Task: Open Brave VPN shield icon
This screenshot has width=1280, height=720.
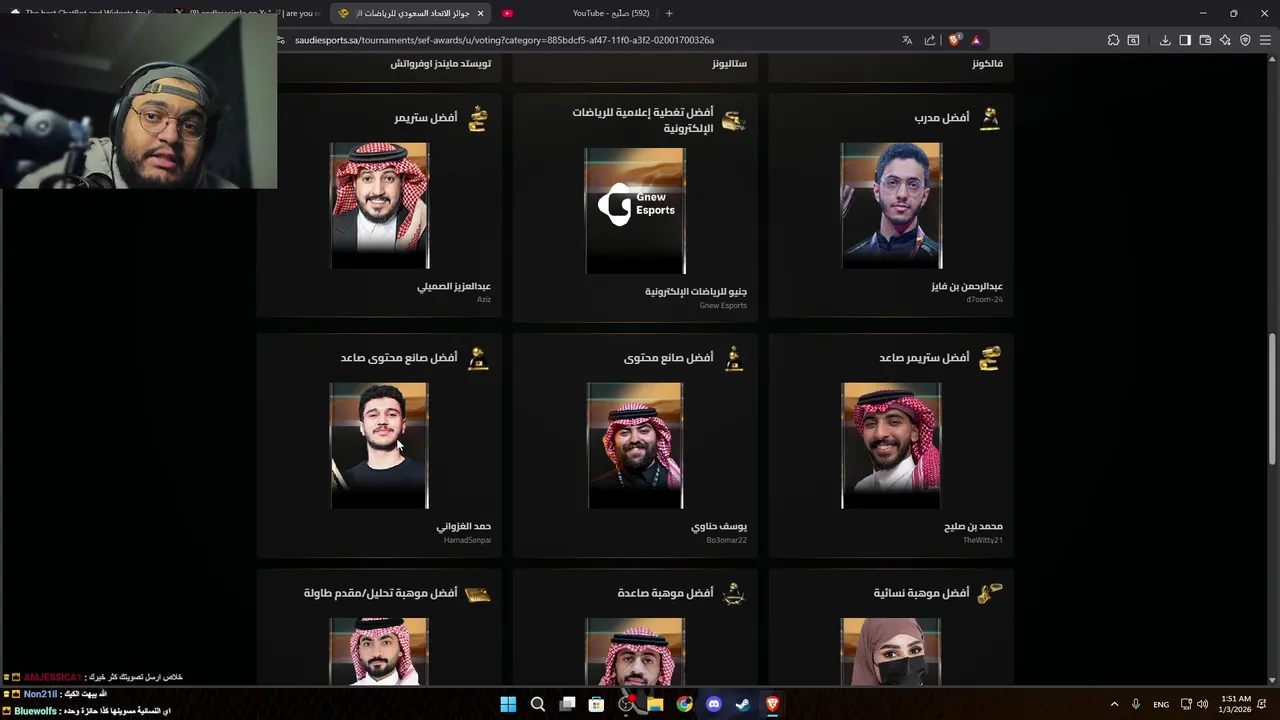Action: click(1245, 40)
